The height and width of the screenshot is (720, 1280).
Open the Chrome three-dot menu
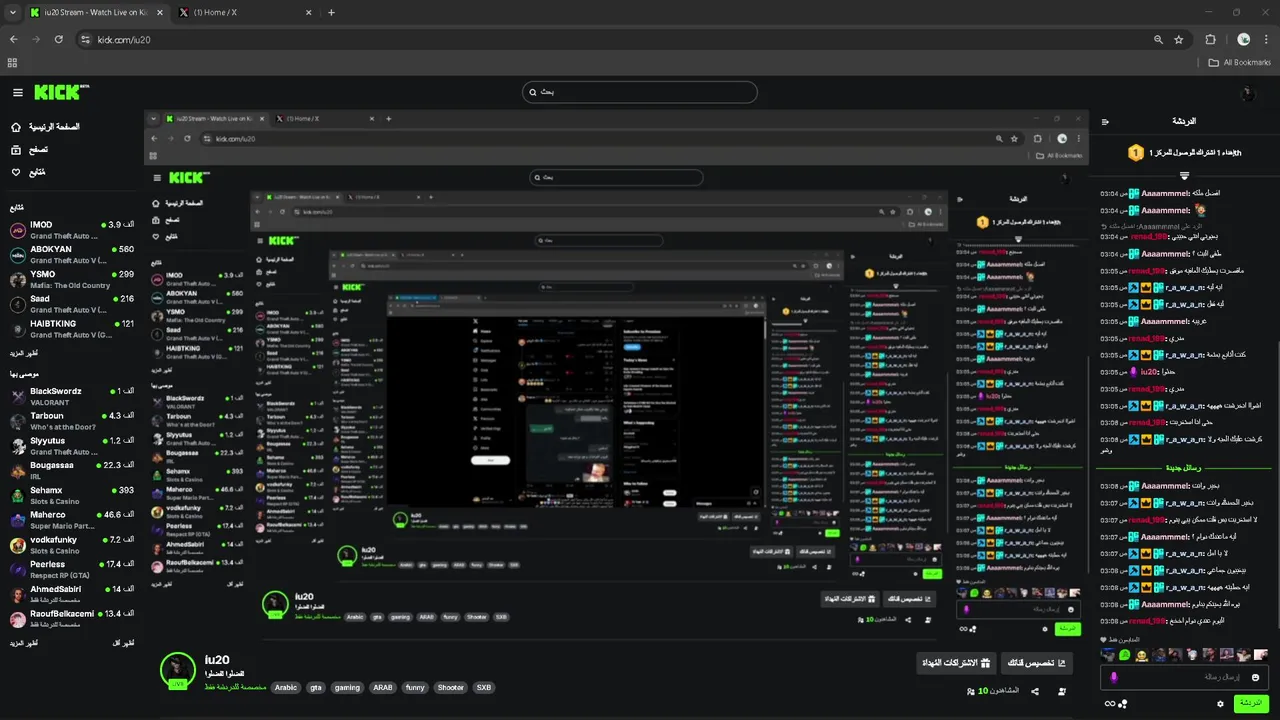[1265, 40]
